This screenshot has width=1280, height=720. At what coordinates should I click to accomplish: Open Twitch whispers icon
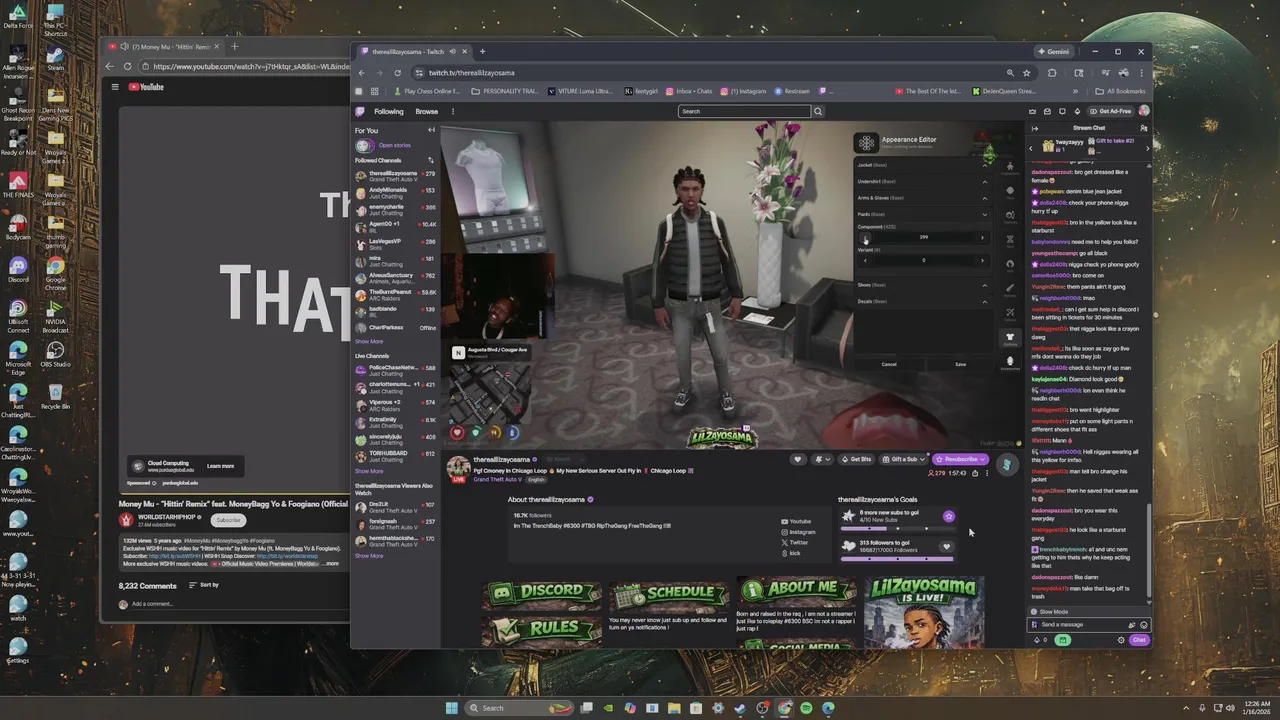tap(1047, 111)
